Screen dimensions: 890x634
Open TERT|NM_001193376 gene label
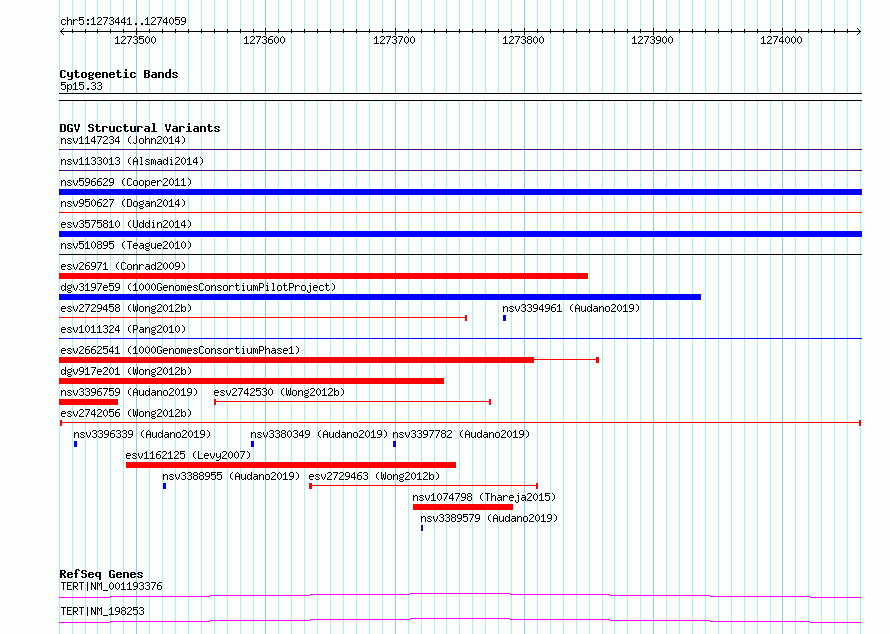111,586
